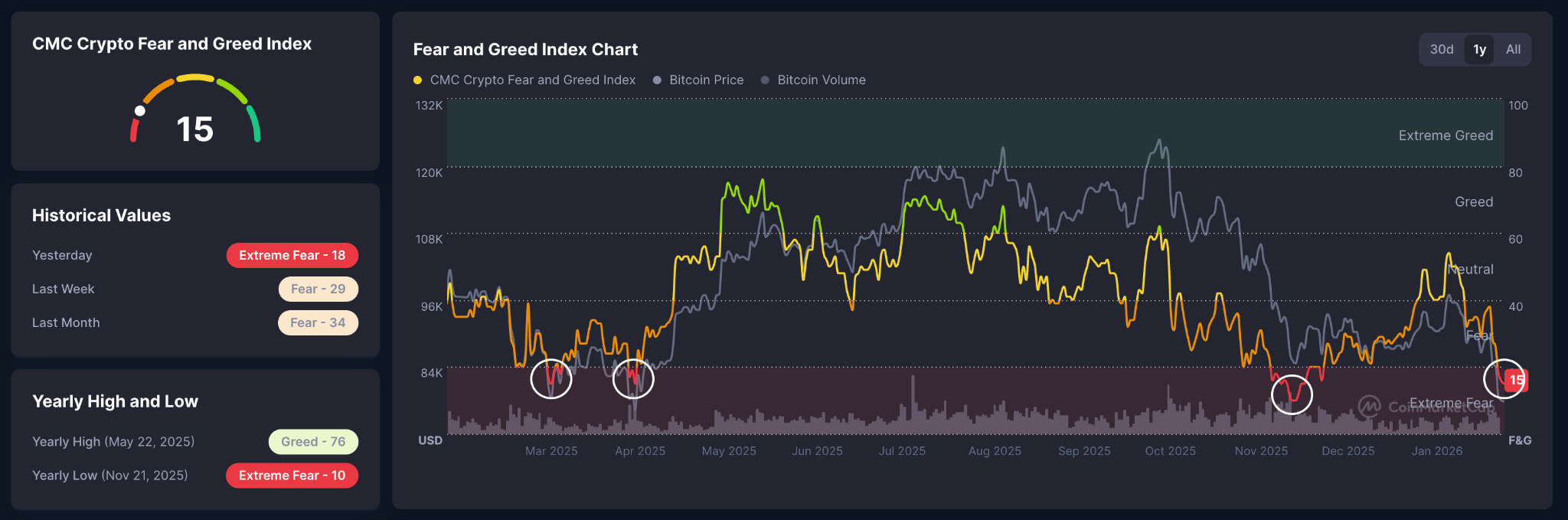The height and width of the screenshot is (520, 1568).
Task: Click Yearly Low (Nov 21, 2025) label
Action: click(109, 476)
